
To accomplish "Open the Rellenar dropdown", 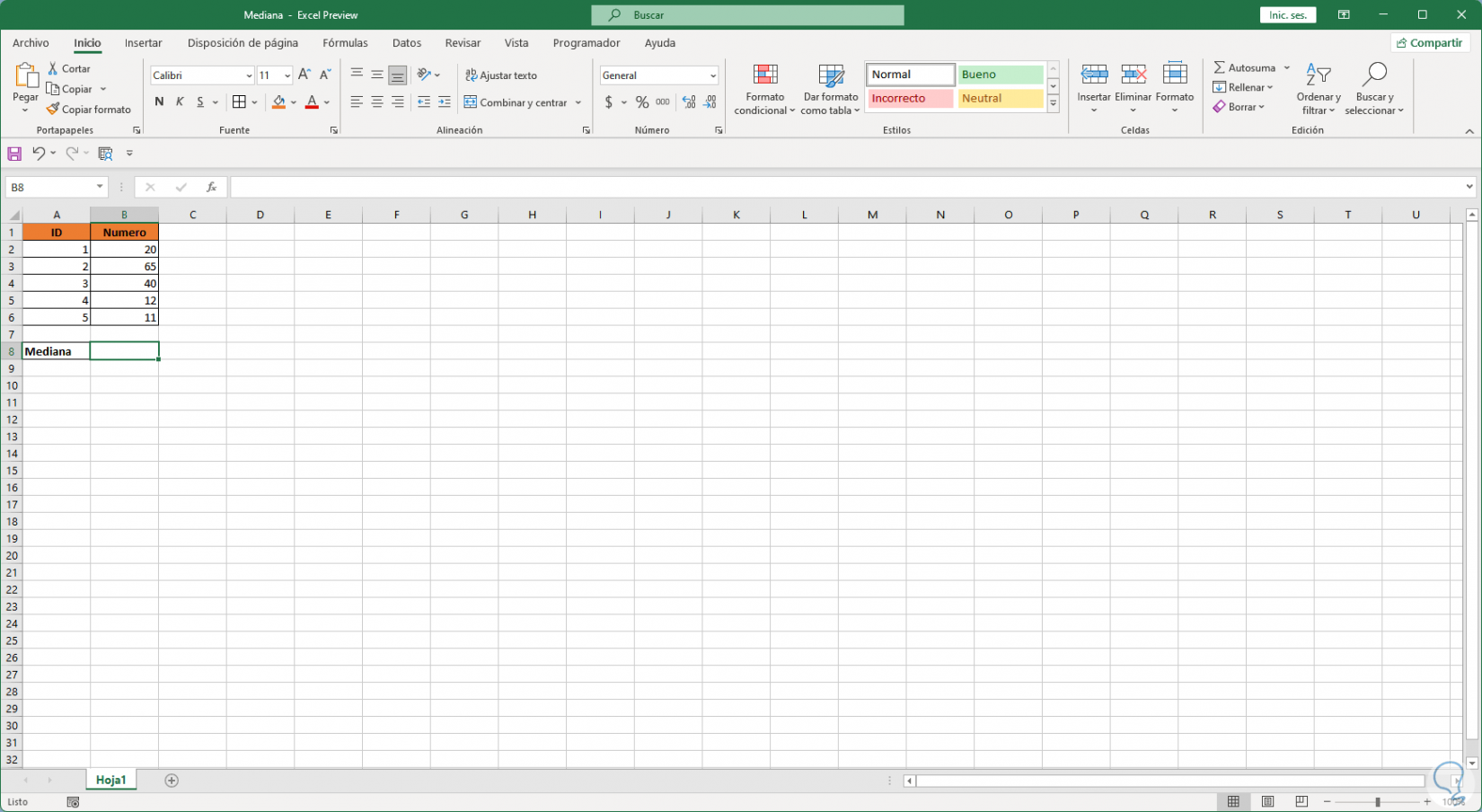I will pyautogui.click(x=1243, y=87).
